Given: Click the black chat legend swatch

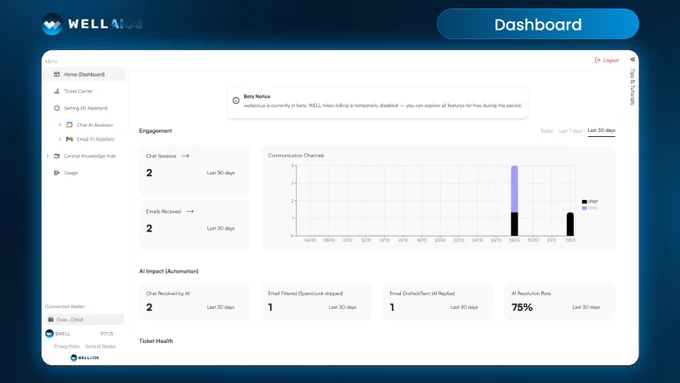Looking at the screenshot, I should click(585, 202).
